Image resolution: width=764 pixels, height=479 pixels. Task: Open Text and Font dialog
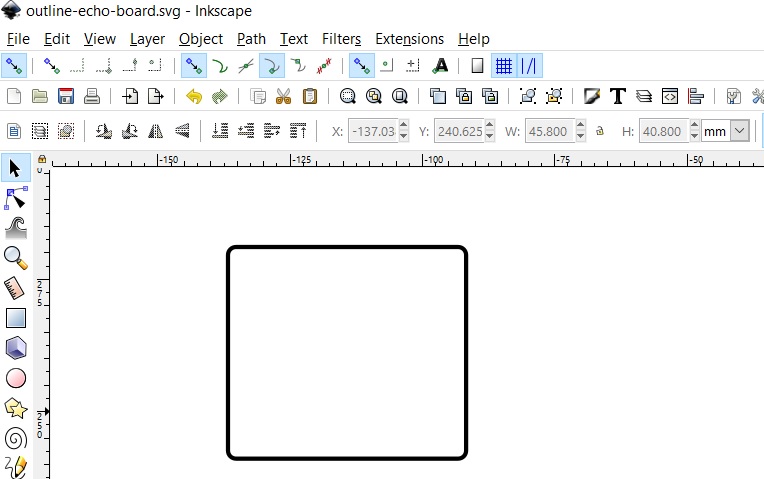tap(618, 96)
